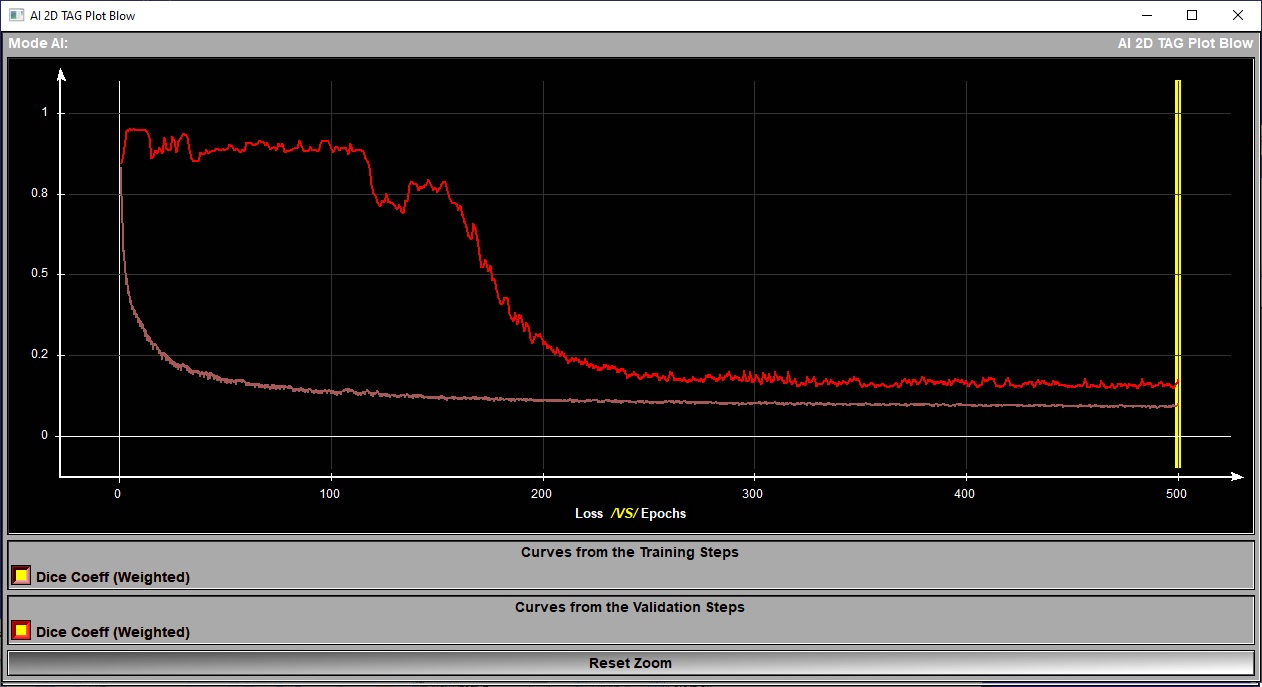Click the y-axis tick label 0.8
Image resolution: width=1262 pixels, height=687 pixels.
point(40,194)
